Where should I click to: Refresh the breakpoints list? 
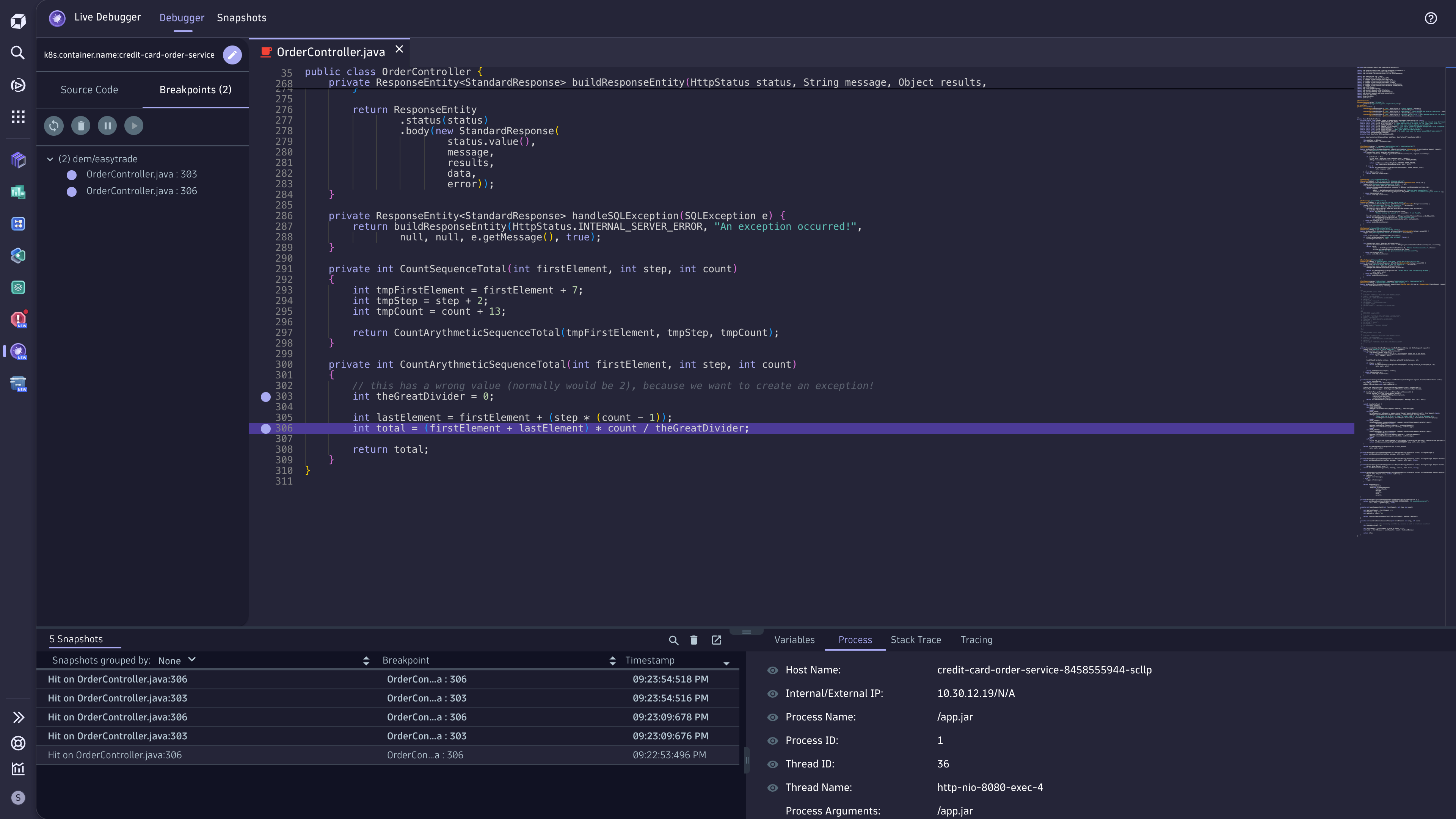(54, 126)
